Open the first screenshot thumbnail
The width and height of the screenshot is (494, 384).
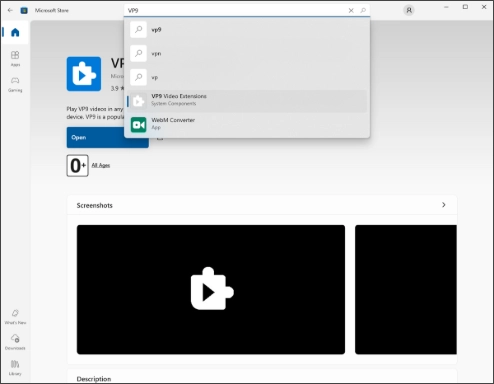pyautogui.click(x=211, y=289)
